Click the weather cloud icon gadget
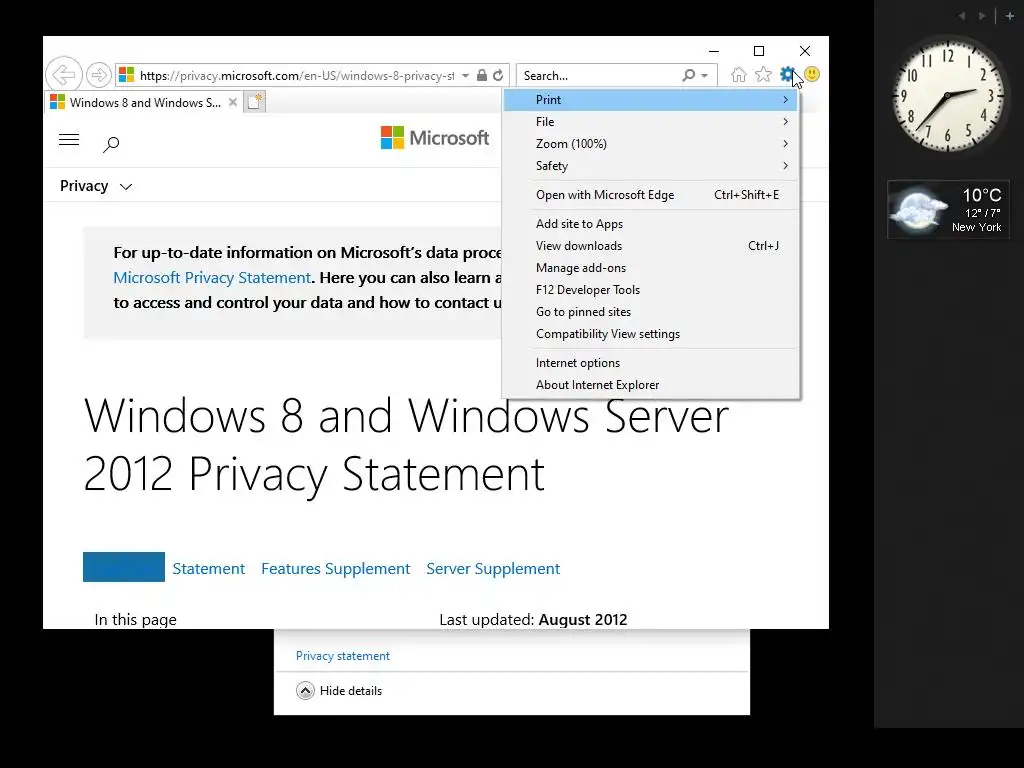The height and width of the screenshot is (768, 1024). click(920, 210)
